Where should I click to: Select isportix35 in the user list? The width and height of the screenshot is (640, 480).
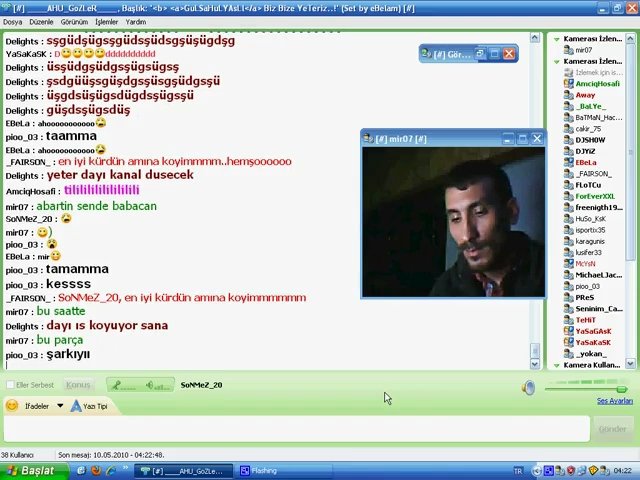tap(590, 230)
